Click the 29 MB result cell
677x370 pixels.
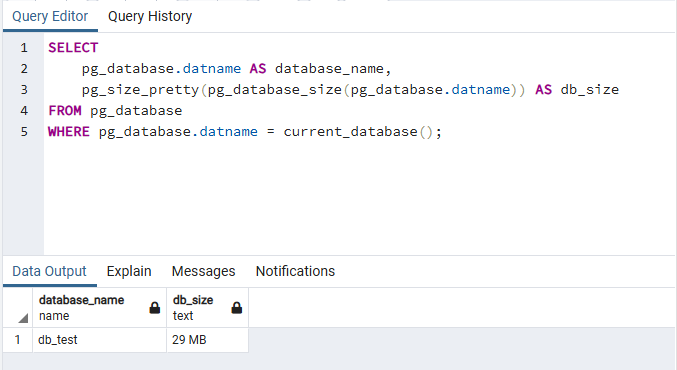coord(207,340)
